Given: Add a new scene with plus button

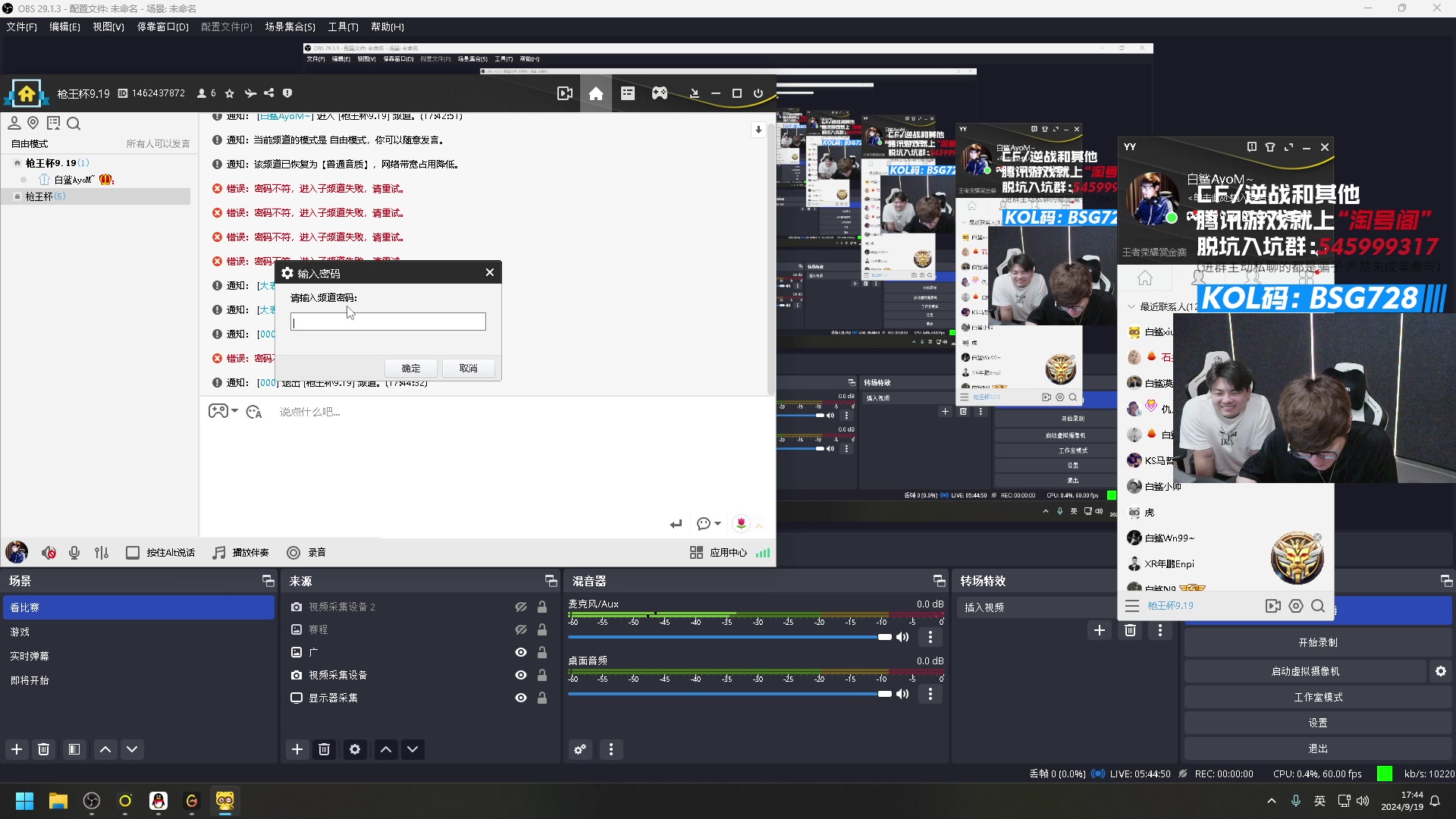Looking at the screenshot, I should click(17, 749).
